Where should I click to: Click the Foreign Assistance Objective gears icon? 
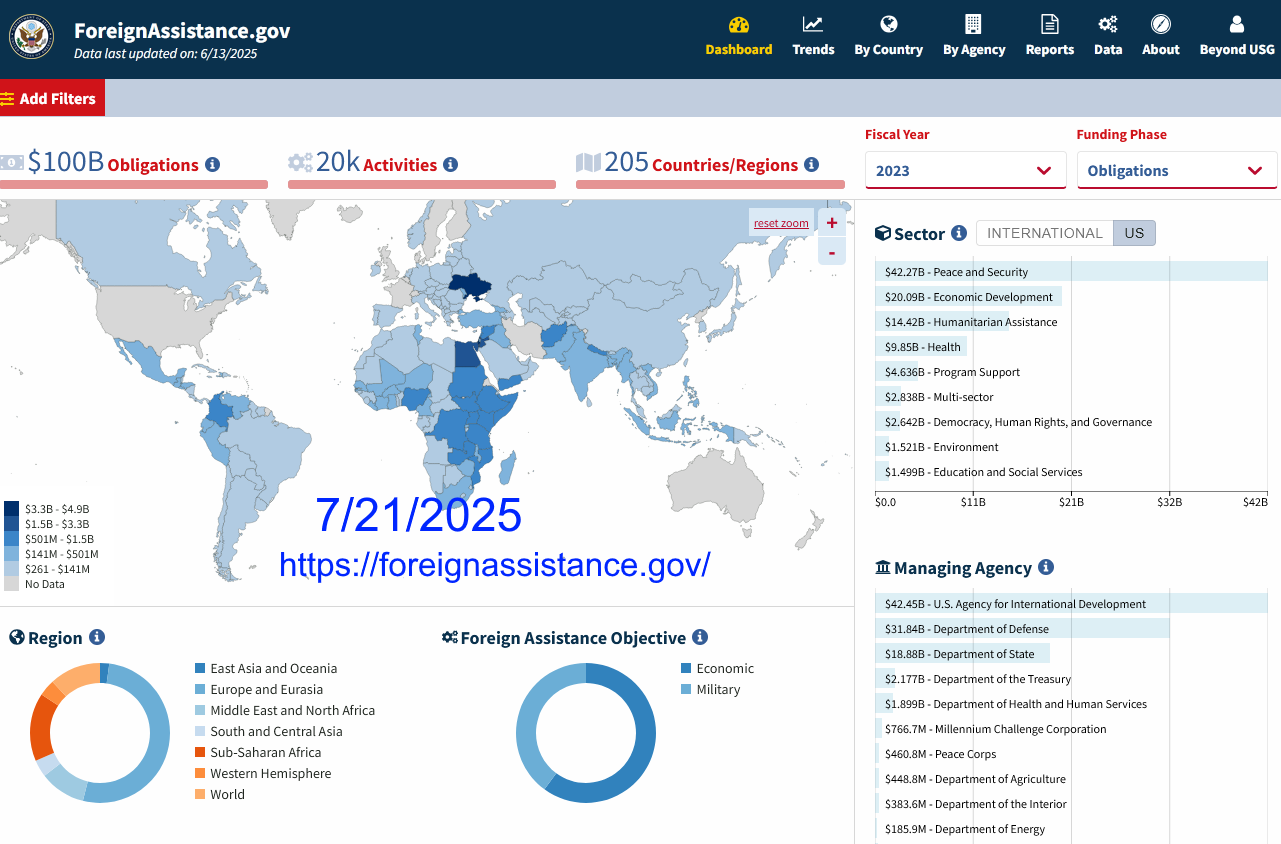tap(449, 637)
